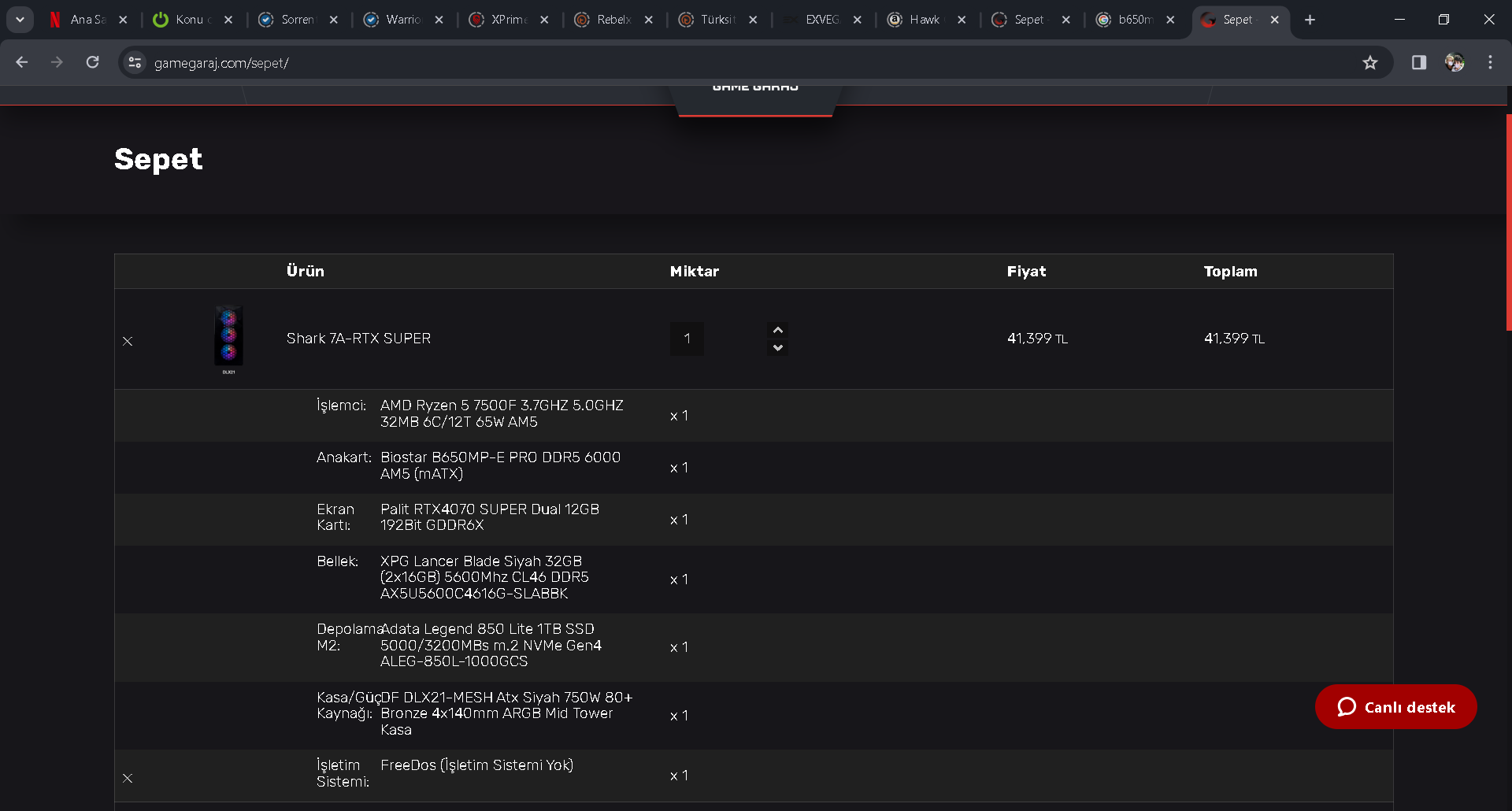Open the Shark 7A-RTX SUPER product link
The width and height of the screenshot is (1512, 811).
click(358, 339)
